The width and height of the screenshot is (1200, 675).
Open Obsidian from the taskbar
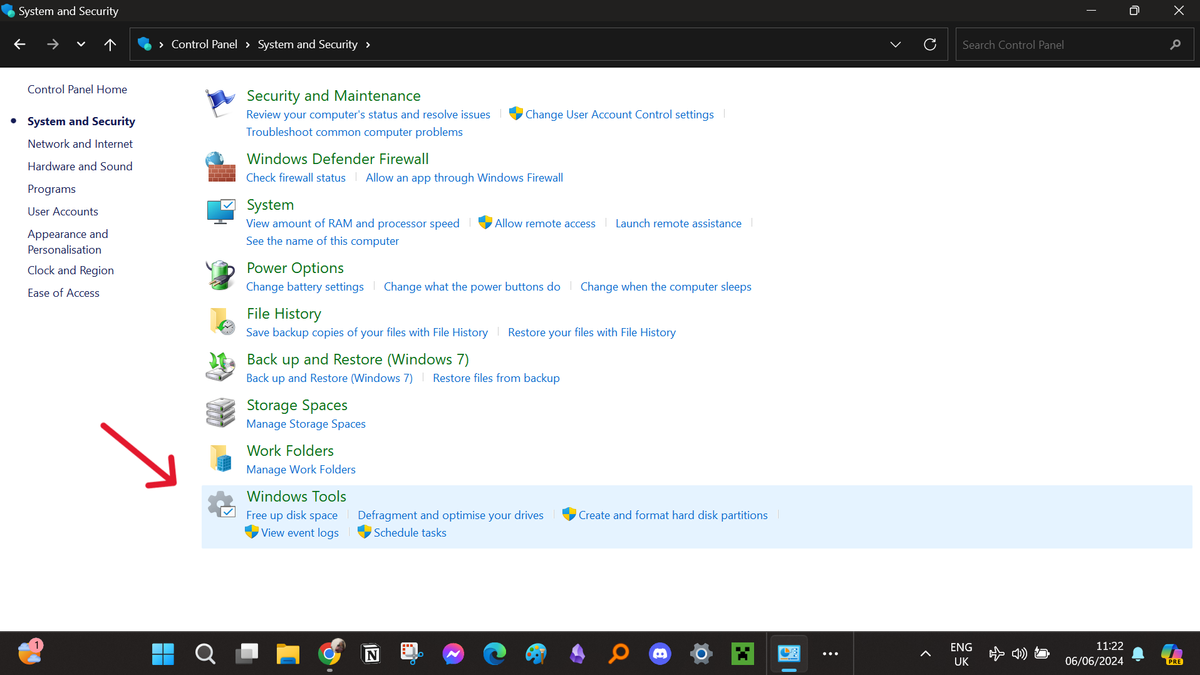(577, 654)
